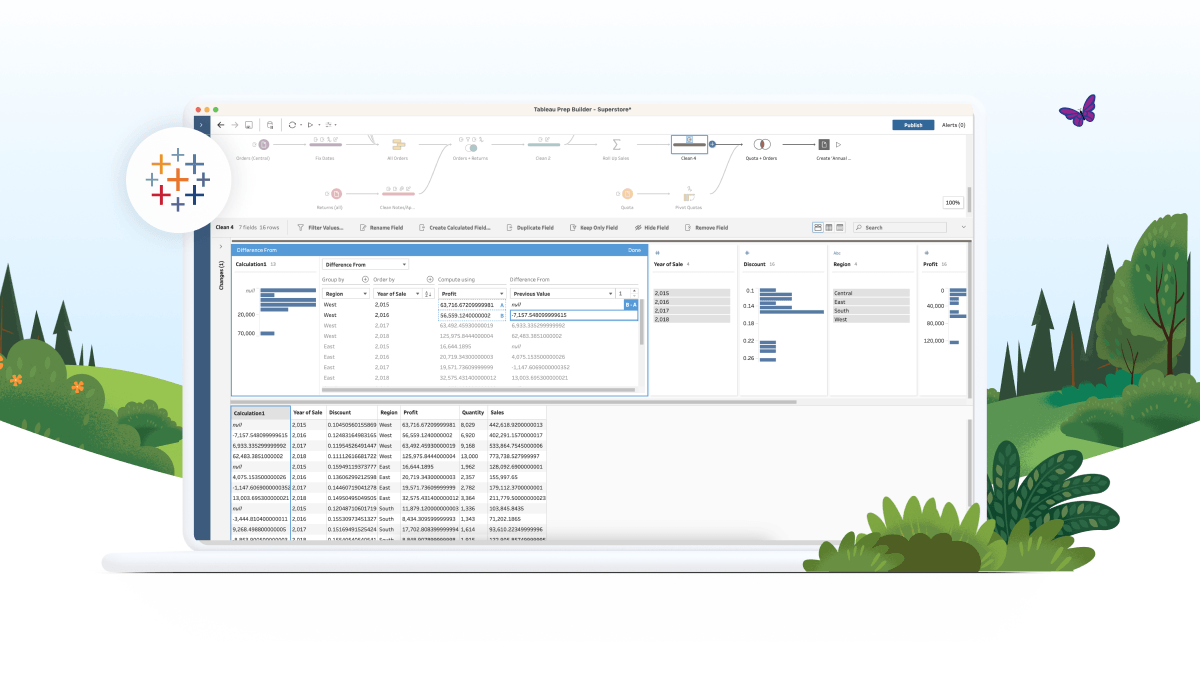Click the Publish button

coord(914,124)
